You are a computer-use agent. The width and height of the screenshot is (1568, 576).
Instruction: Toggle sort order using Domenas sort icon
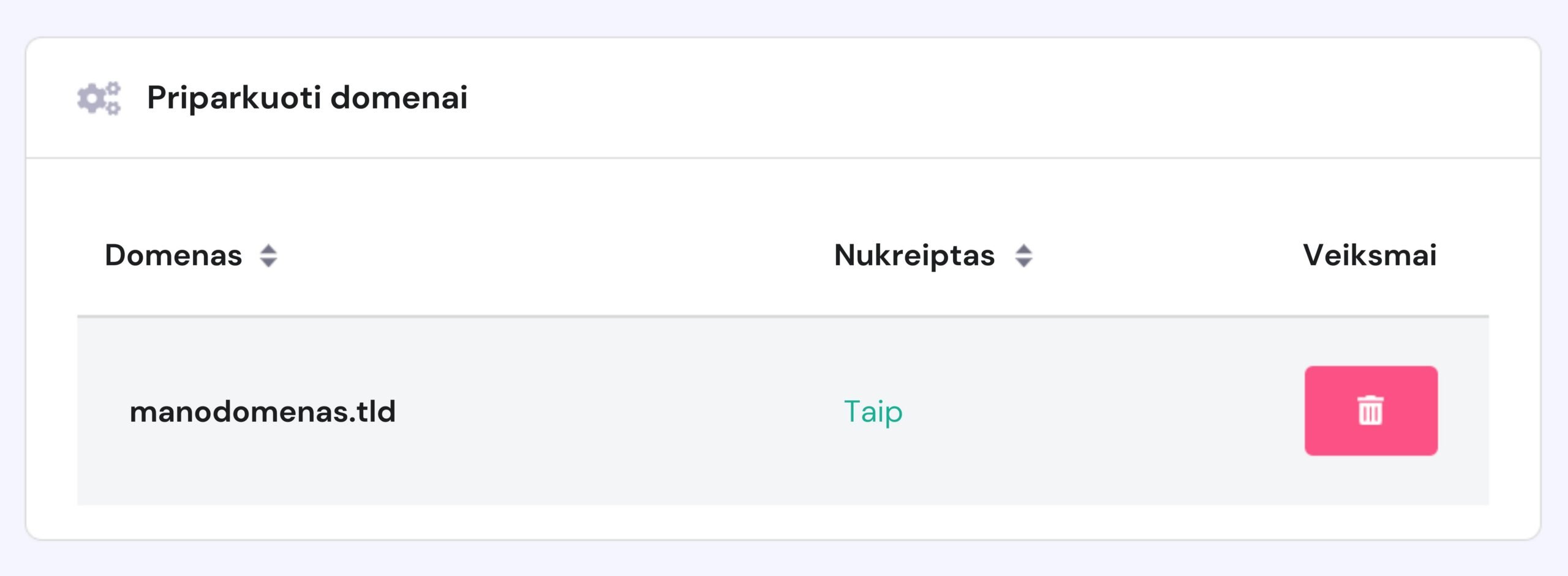pos(268,256)
